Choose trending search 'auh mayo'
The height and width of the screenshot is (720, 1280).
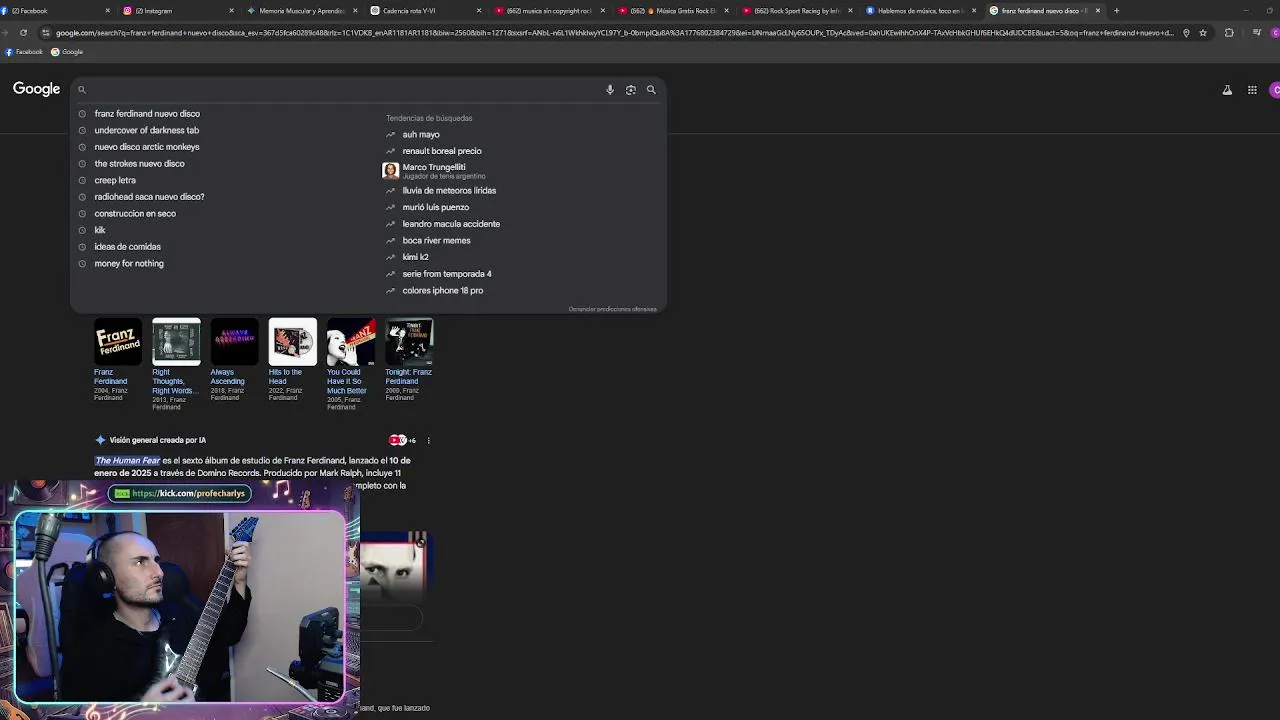pyautogui.click(x=421, y=135)
